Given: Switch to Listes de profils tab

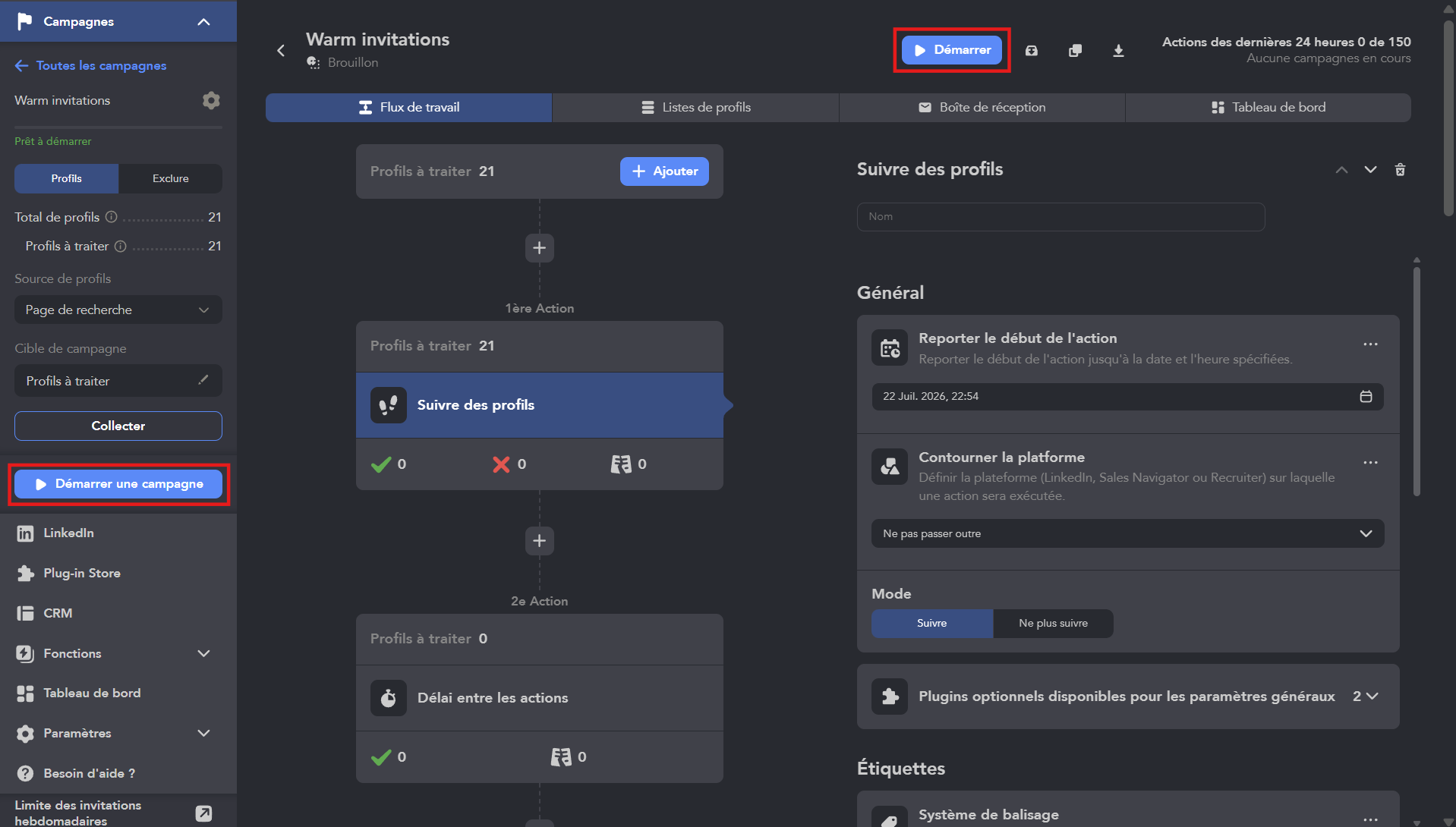Looking at the screenshot, I should point(695,107).
